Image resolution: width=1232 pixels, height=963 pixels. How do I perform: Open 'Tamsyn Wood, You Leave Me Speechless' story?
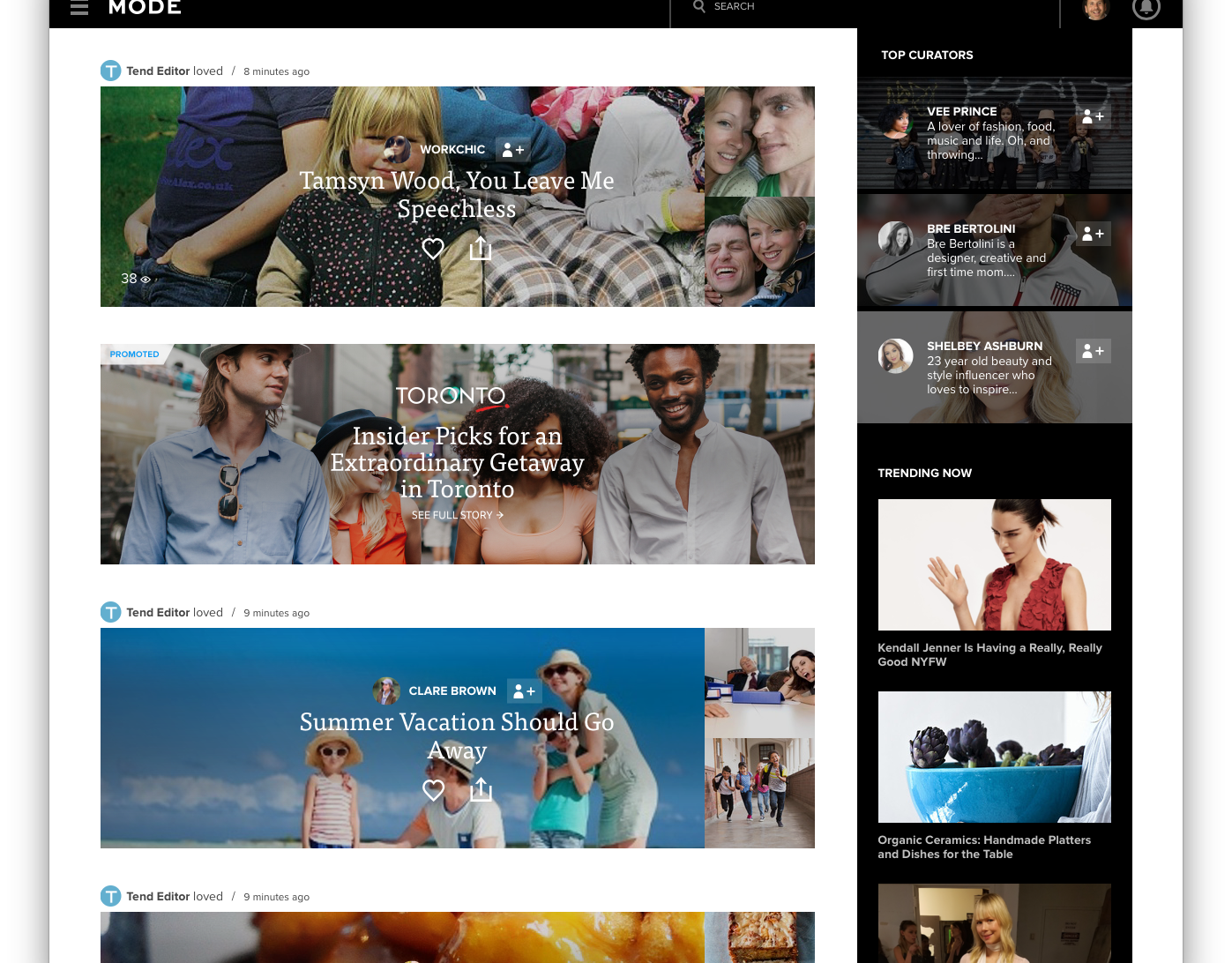[x=457, y=195]
